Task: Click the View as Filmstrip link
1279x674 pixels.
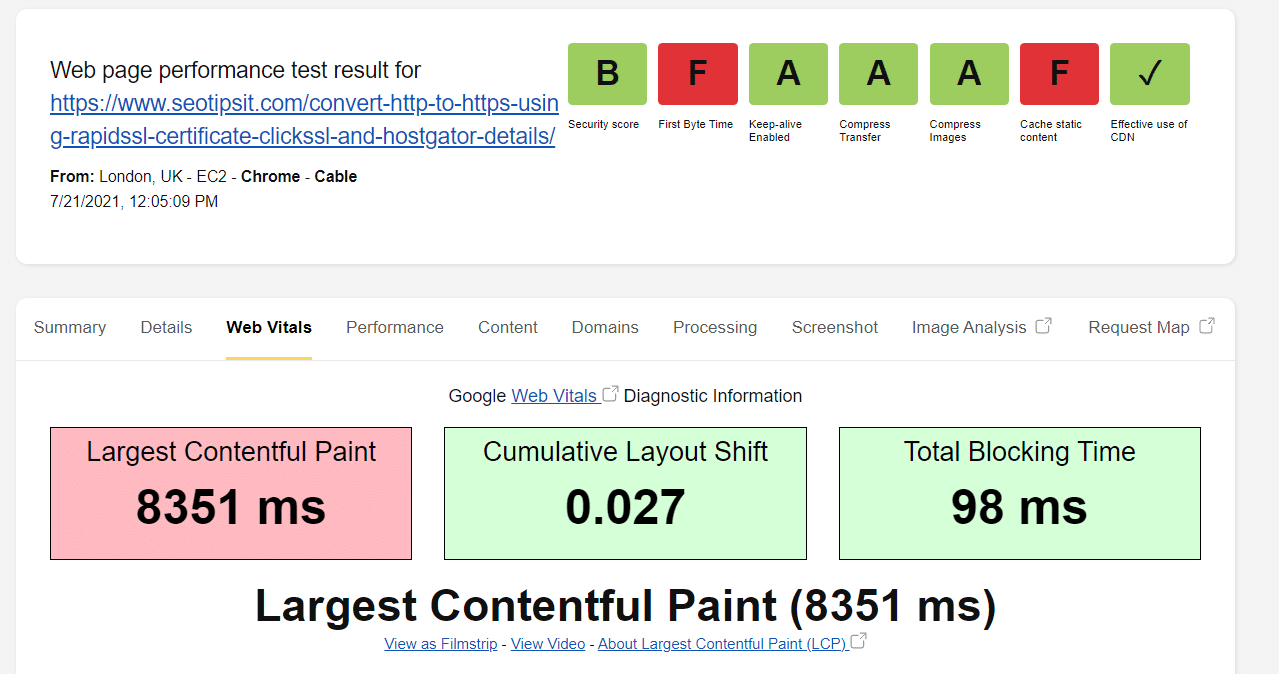Action: [x=440, y=643]
